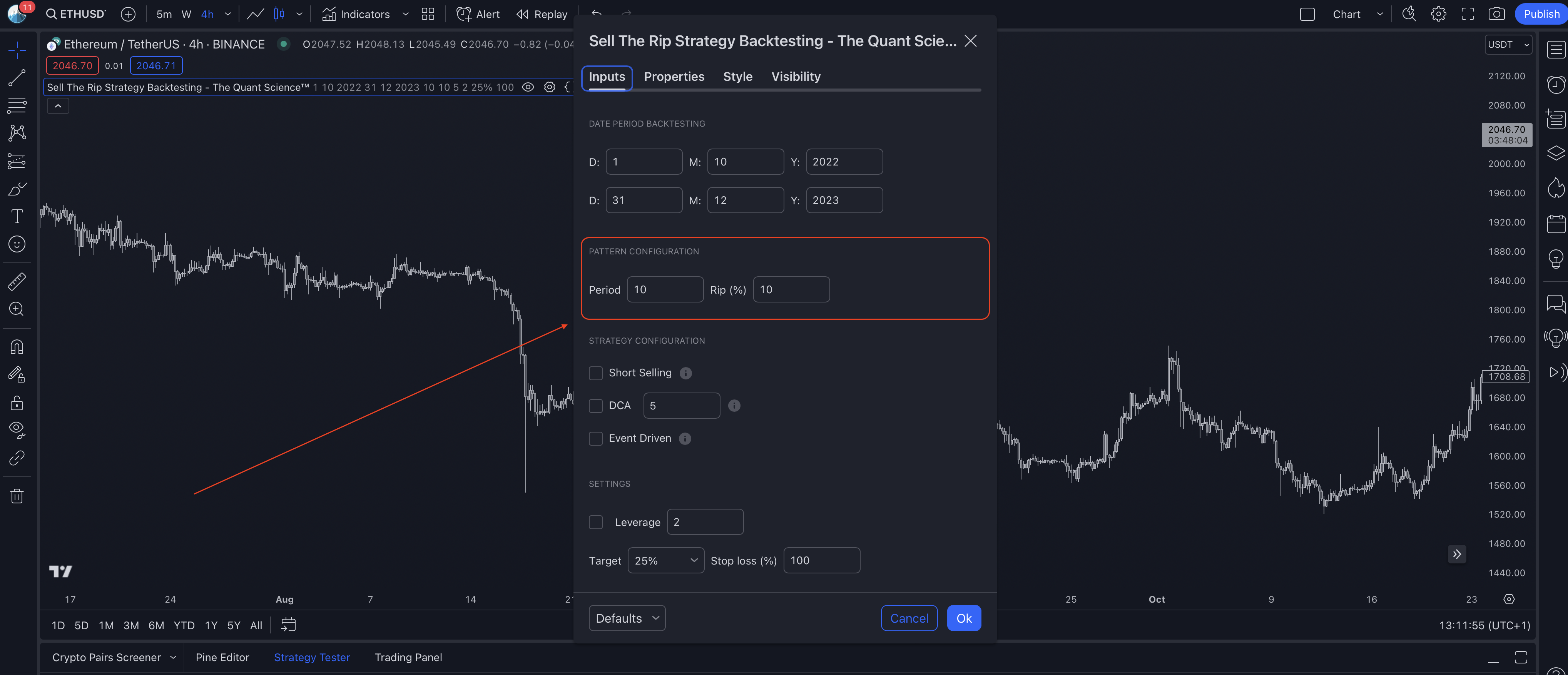Select the trend line drawing tool

[x=17, y=77]
